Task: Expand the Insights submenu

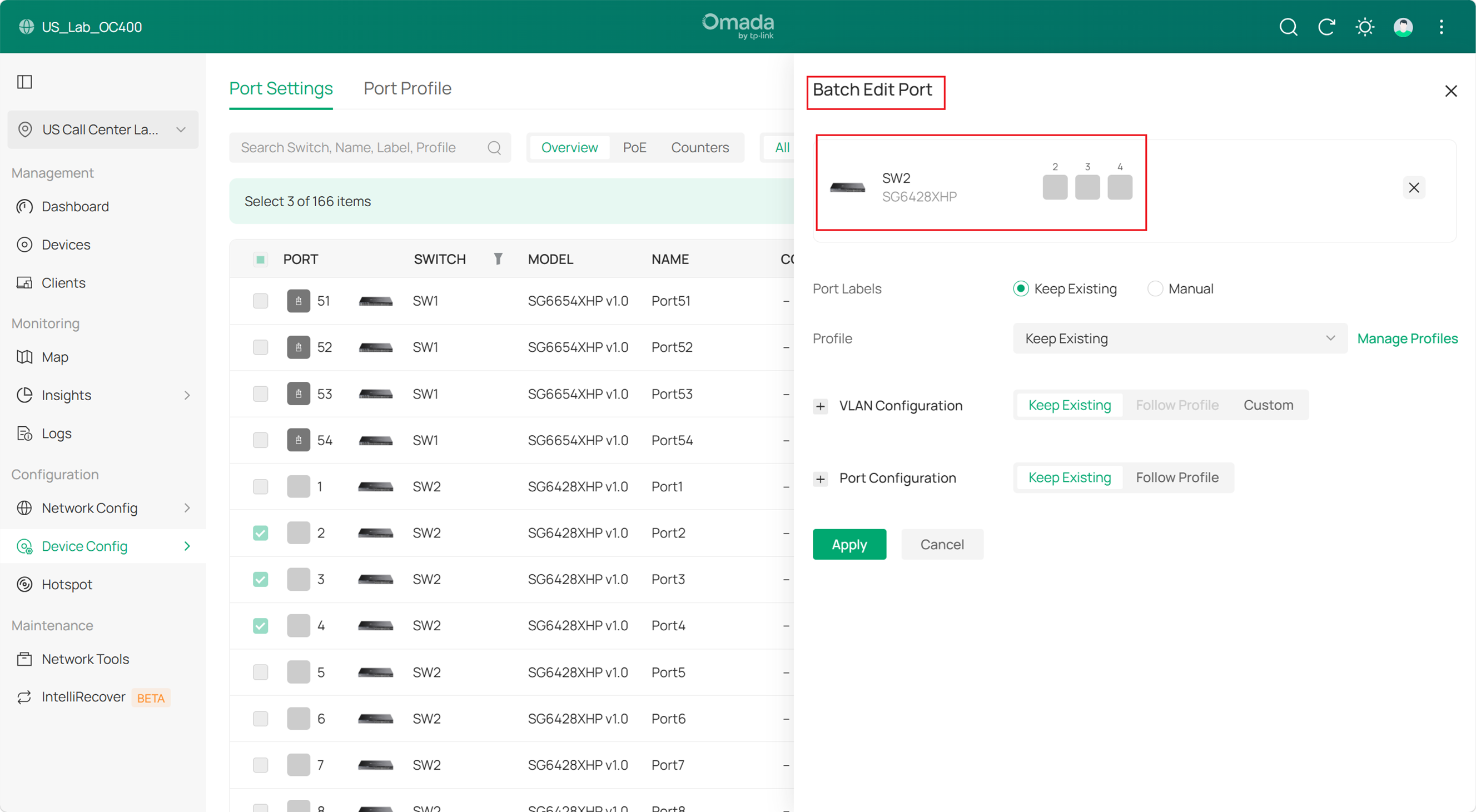Action: (187, 395)
